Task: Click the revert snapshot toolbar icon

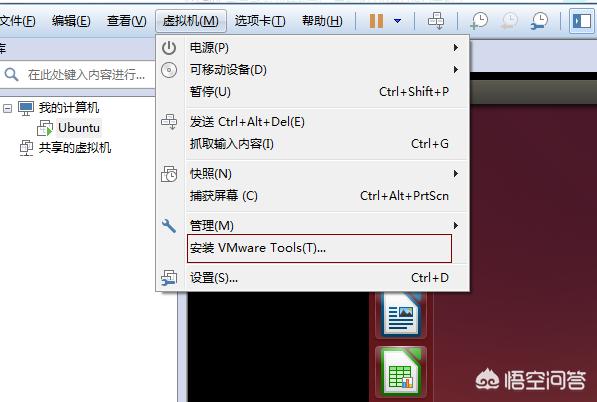Action: pyautogui.click(x=509, y=21)
